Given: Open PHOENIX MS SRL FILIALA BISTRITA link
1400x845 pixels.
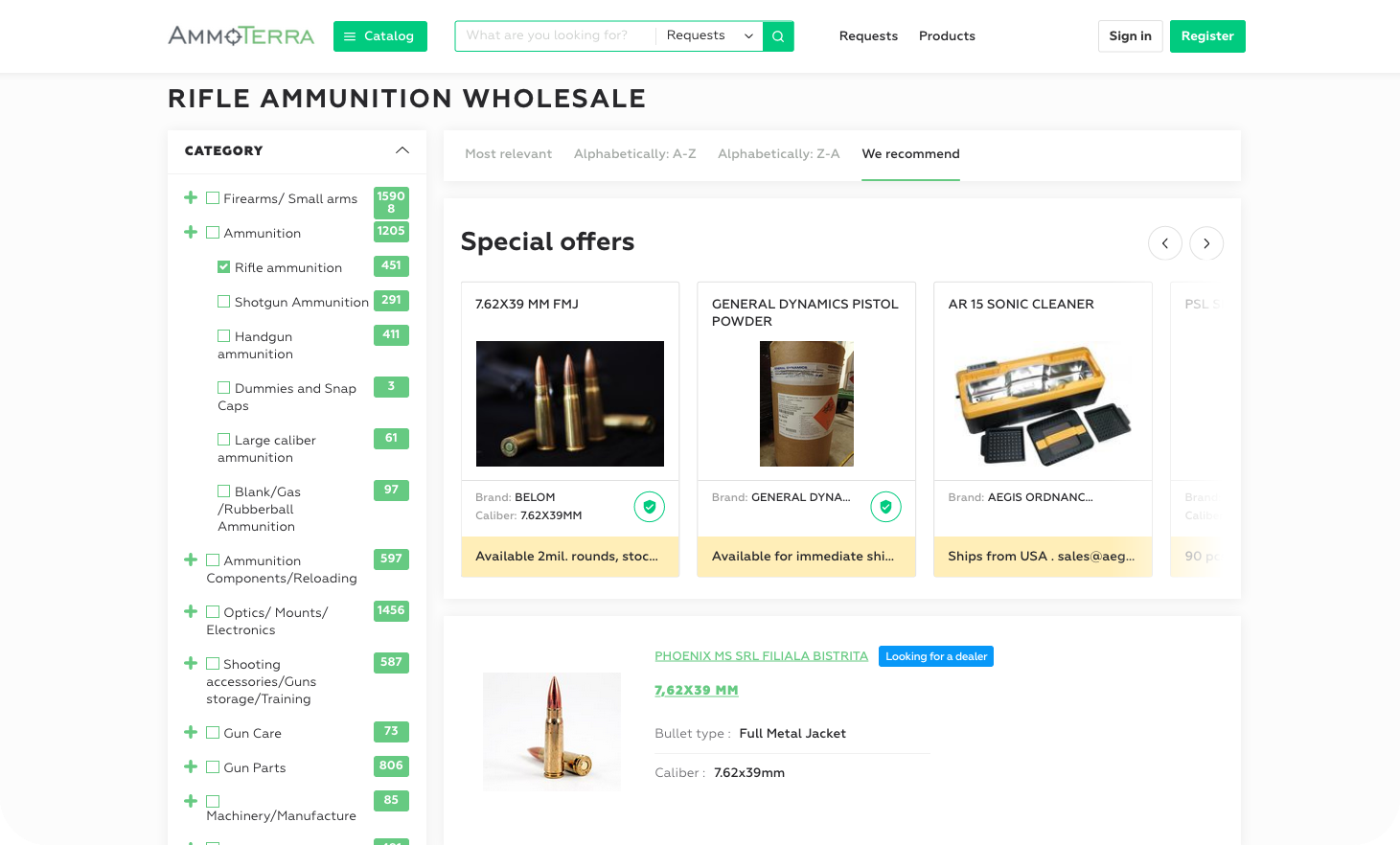Looking at the screenshot, I should coord(762,656).
